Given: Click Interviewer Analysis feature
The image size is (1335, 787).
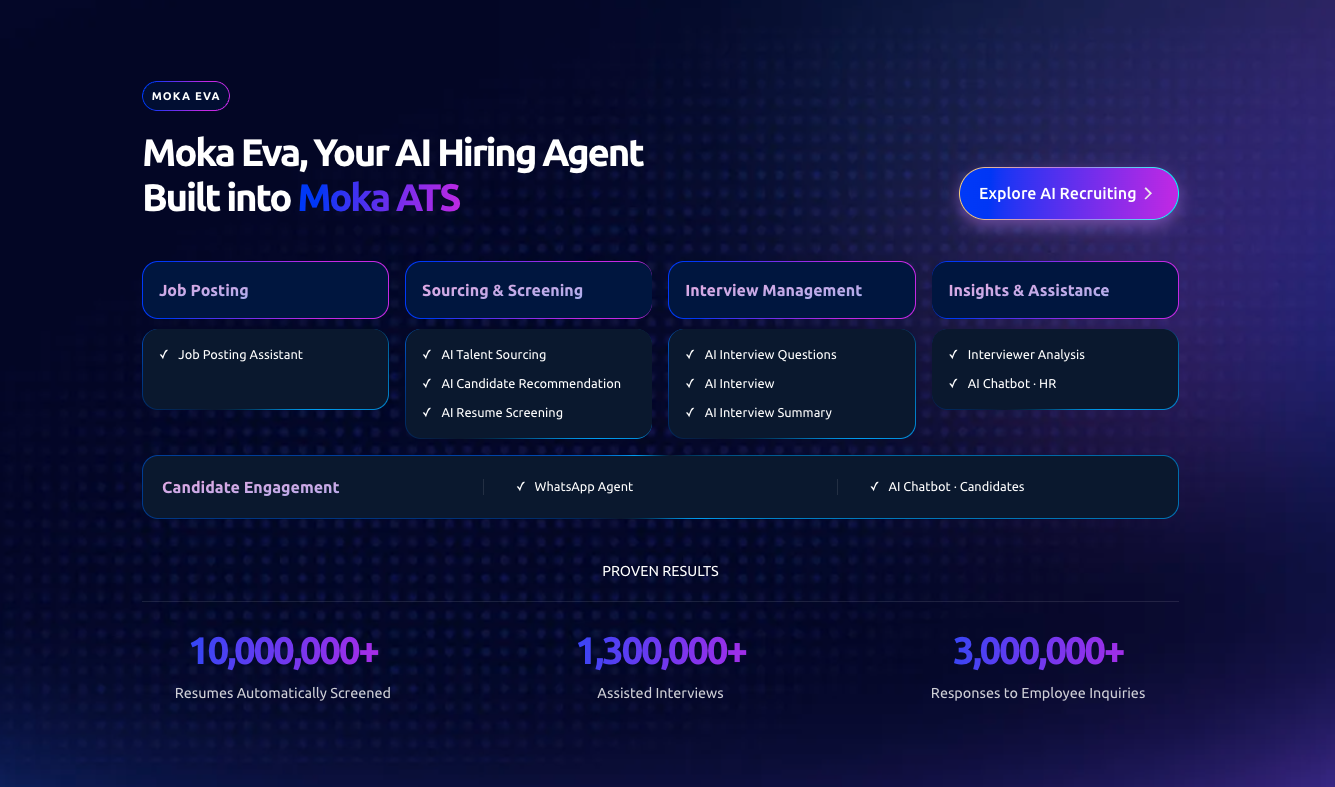Looking at the screenshot, I should coord(1026,355).
